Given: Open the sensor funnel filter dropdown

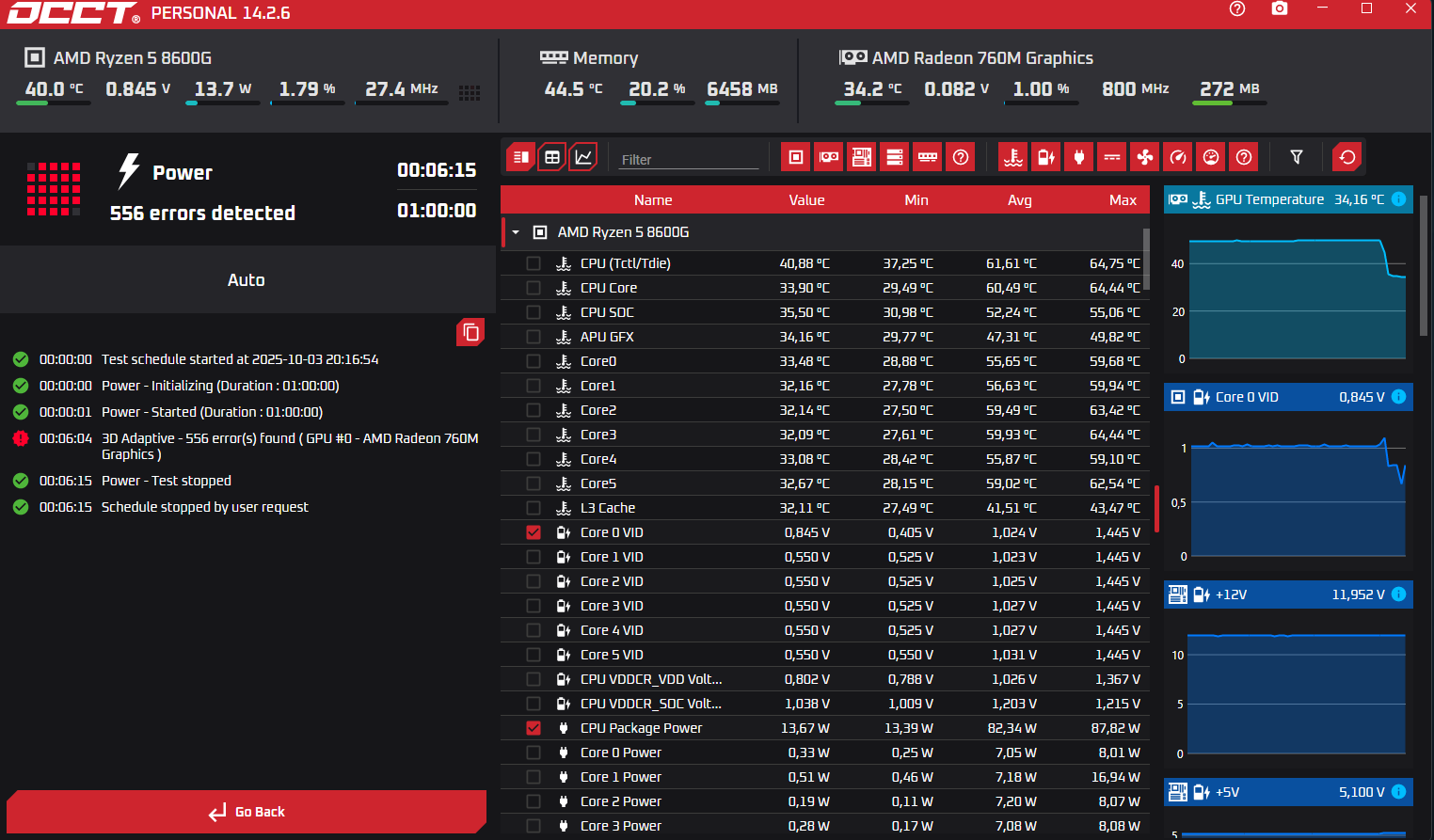Looking at the screenshot, I should 1297,157.
